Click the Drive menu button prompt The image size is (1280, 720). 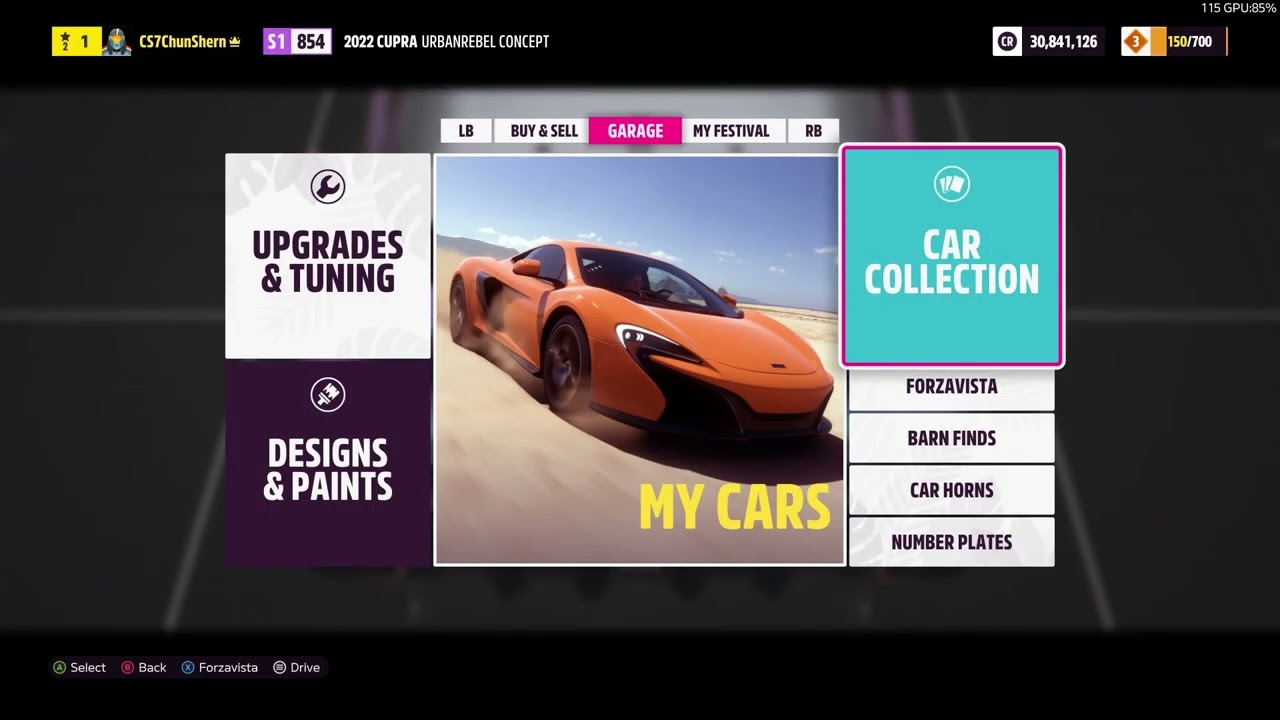[297, 667]
